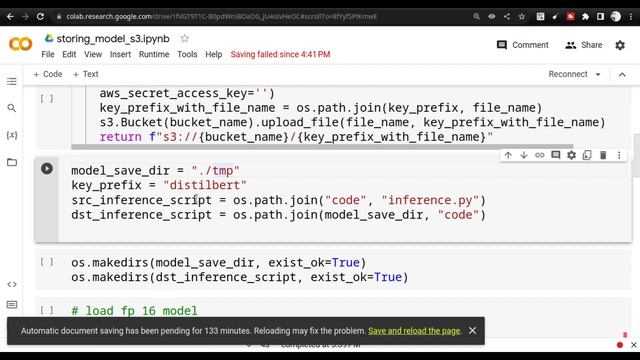640x360 pixels.
Task: Click the "distilbert" string in the code
Action: tap(205, 185)
